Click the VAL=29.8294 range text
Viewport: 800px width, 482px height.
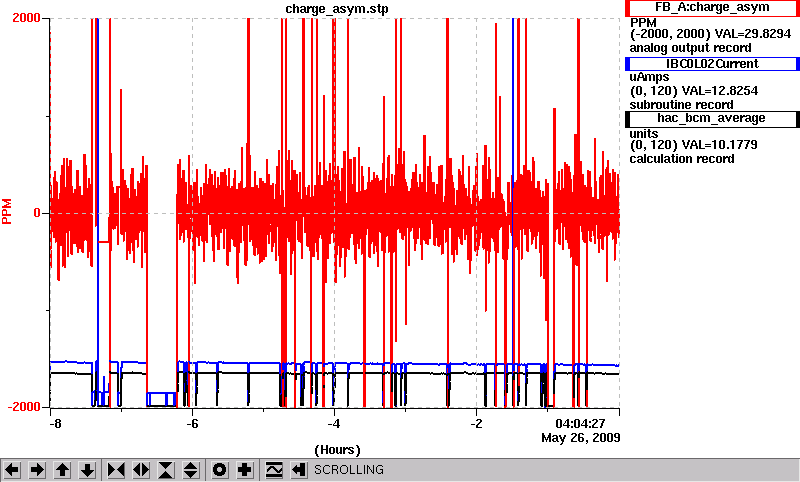point(710,34)
